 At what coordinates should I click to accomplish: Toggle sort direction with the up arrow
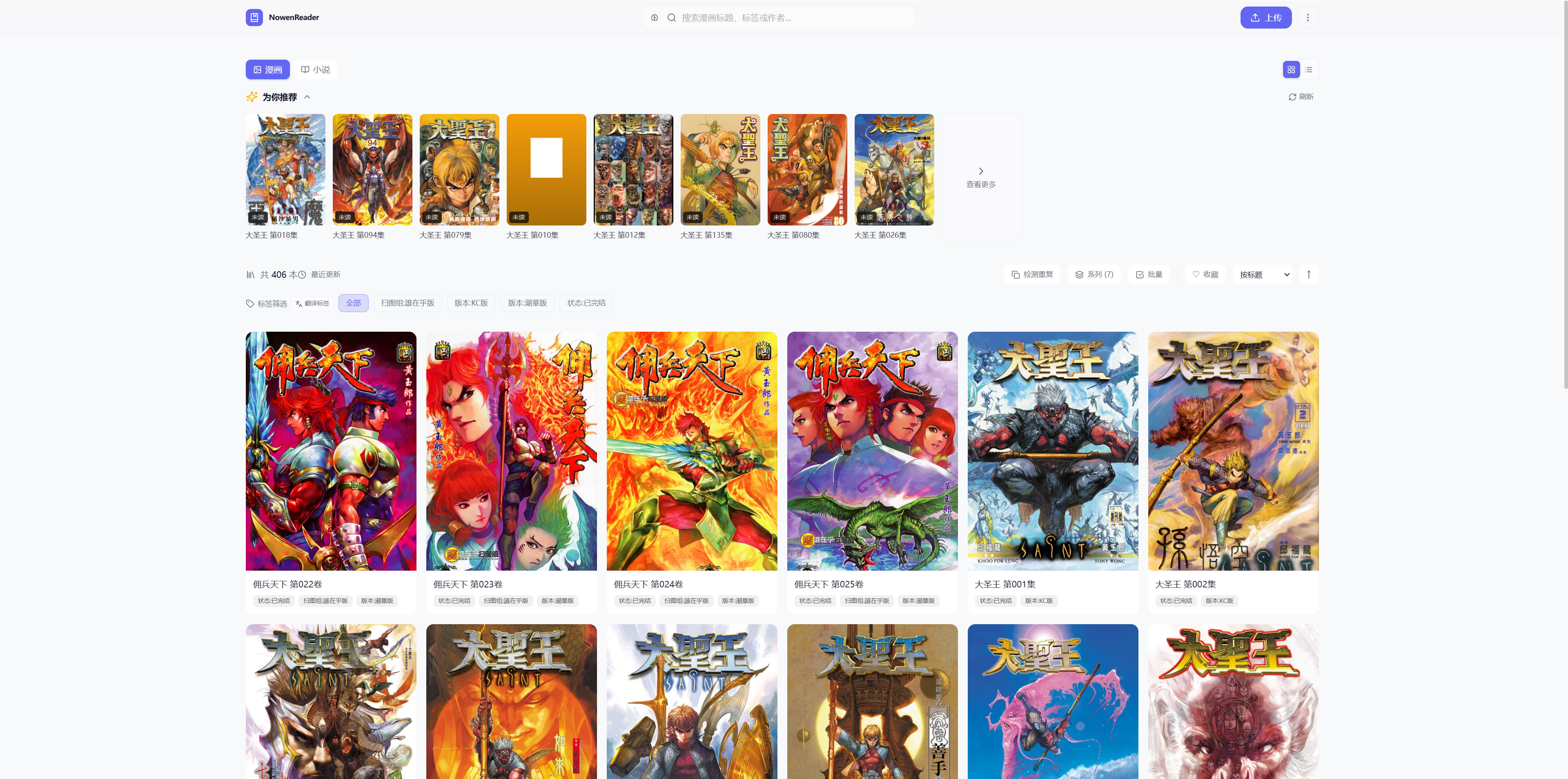[1309, 275]
